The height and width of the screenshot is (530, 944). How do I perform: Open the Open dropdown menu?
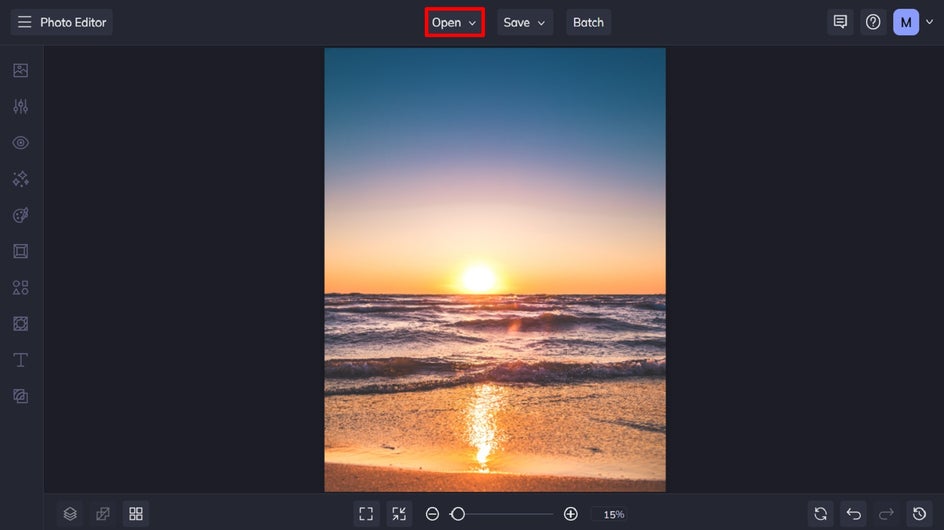455,22
